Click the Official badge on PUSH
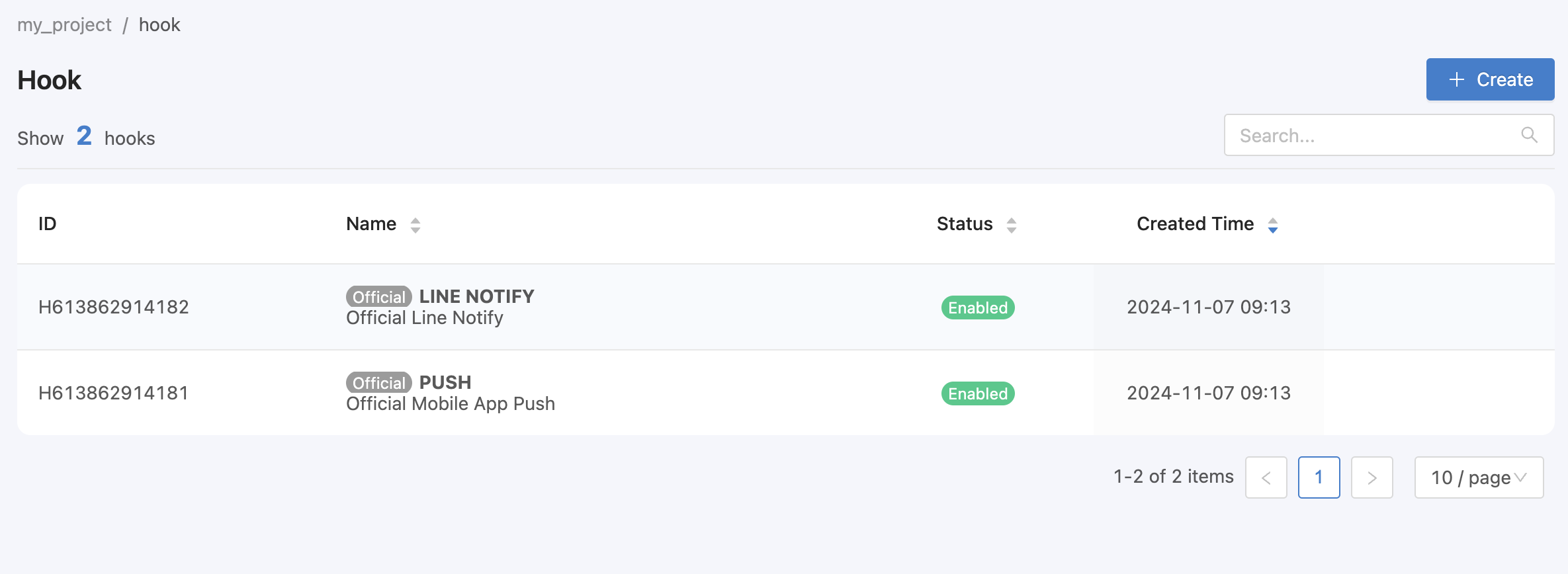The image size is (1568, 574). pyautogui.click(x=379, y=383)
